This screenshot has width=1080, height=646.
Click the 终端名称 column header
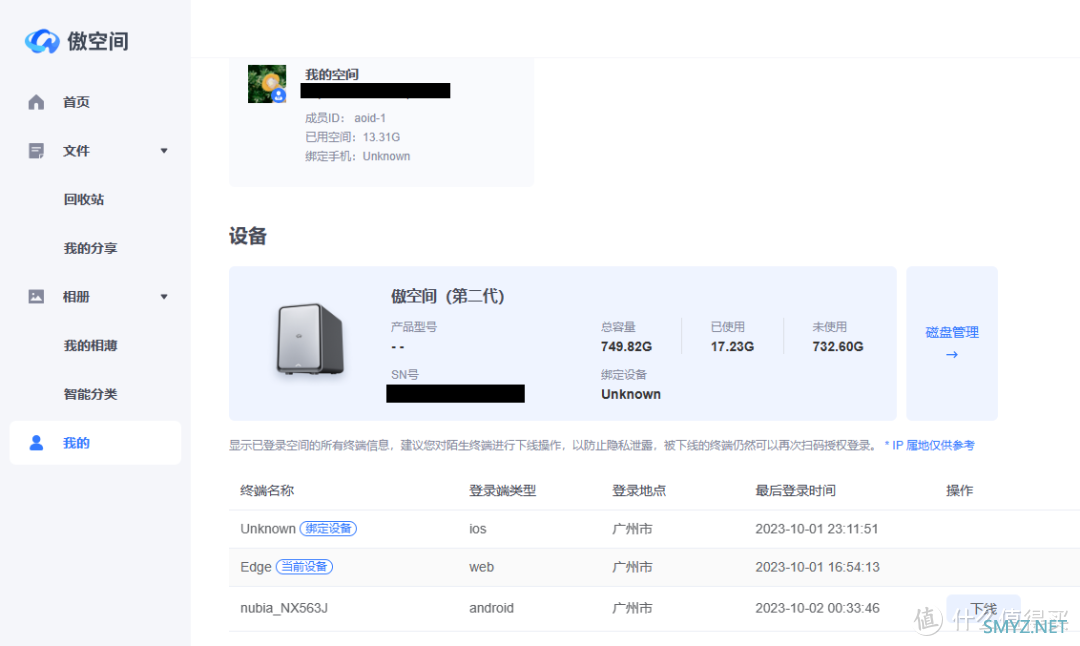click(x=267, y=490)
